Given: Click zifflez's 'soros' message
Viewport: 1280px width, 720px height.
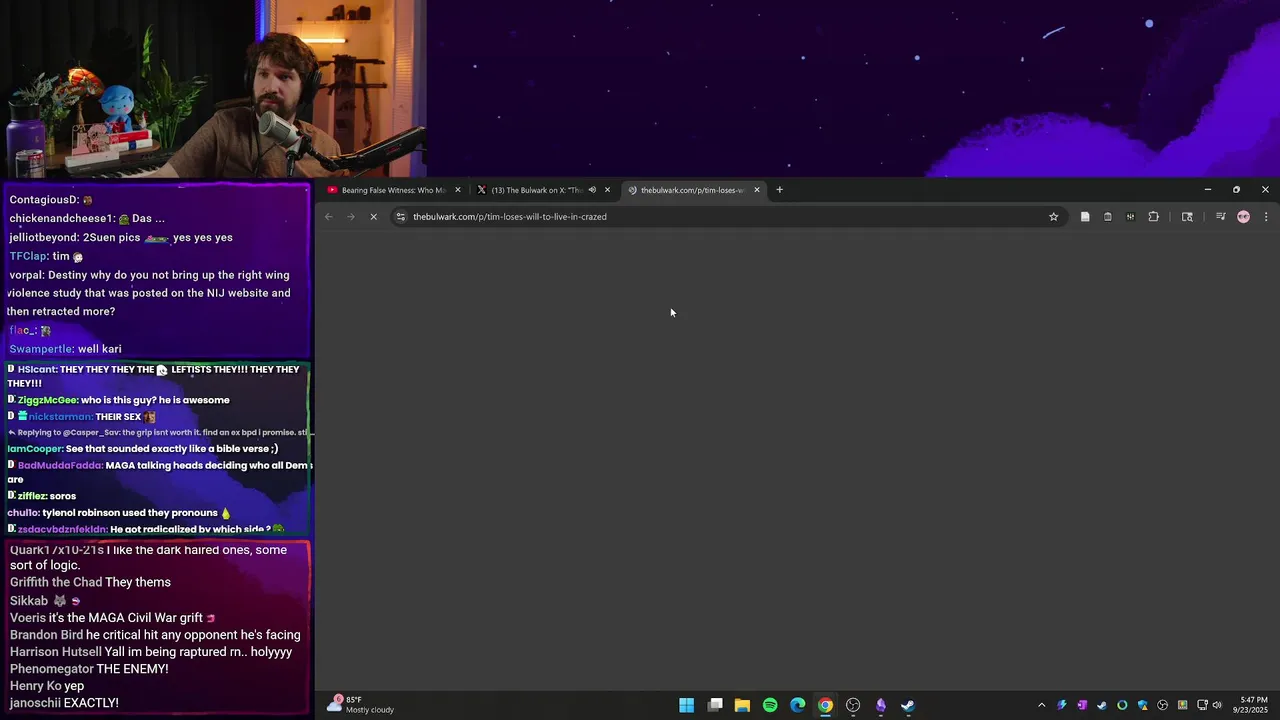Looking at the screenshot, I should pyautogui.click(x=42, y=496).
